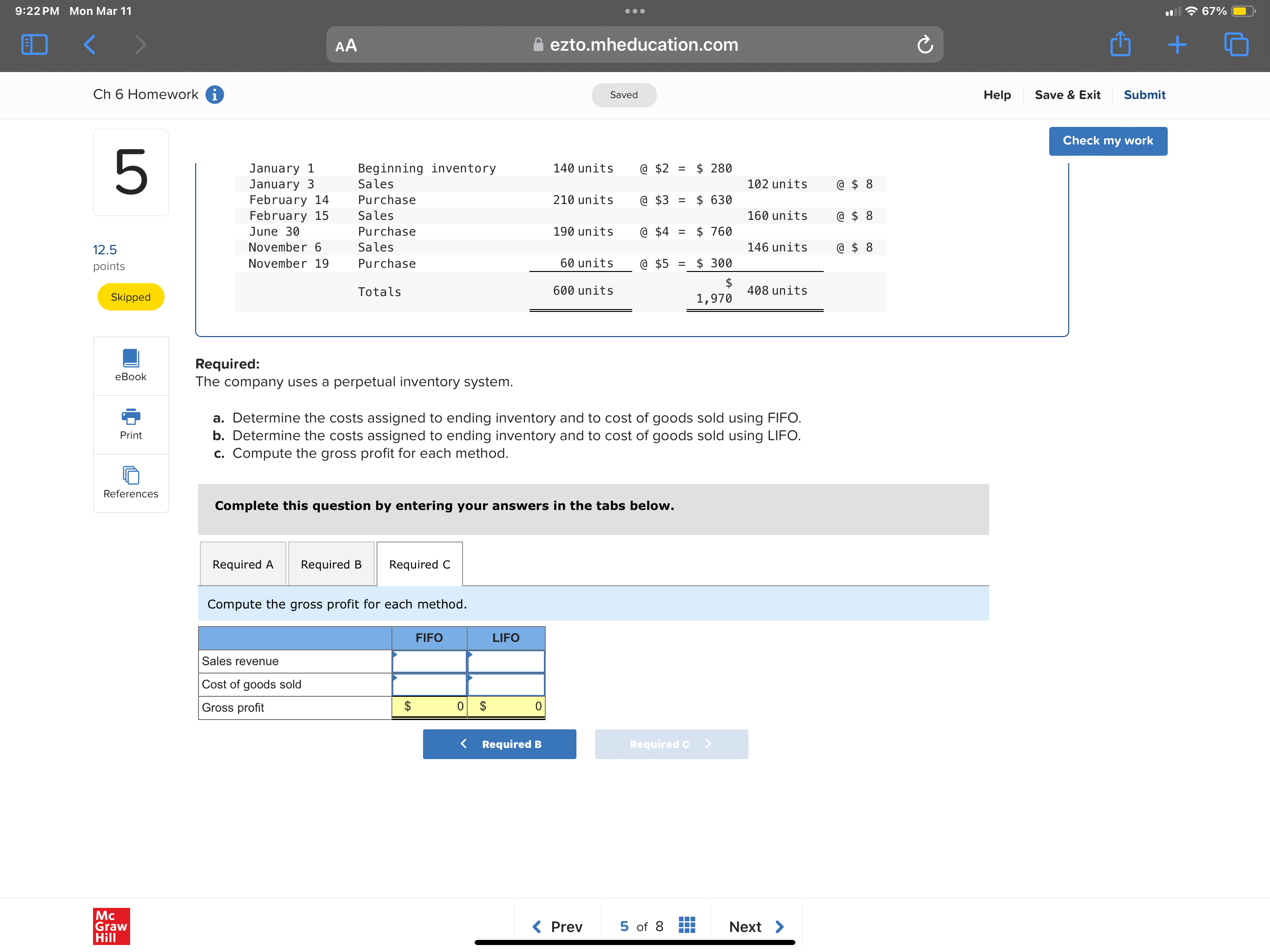This screenshot has width=1270, height=952.
Task: Reload the ezto.mheducation.com page
Action: (x=925, y=44)
